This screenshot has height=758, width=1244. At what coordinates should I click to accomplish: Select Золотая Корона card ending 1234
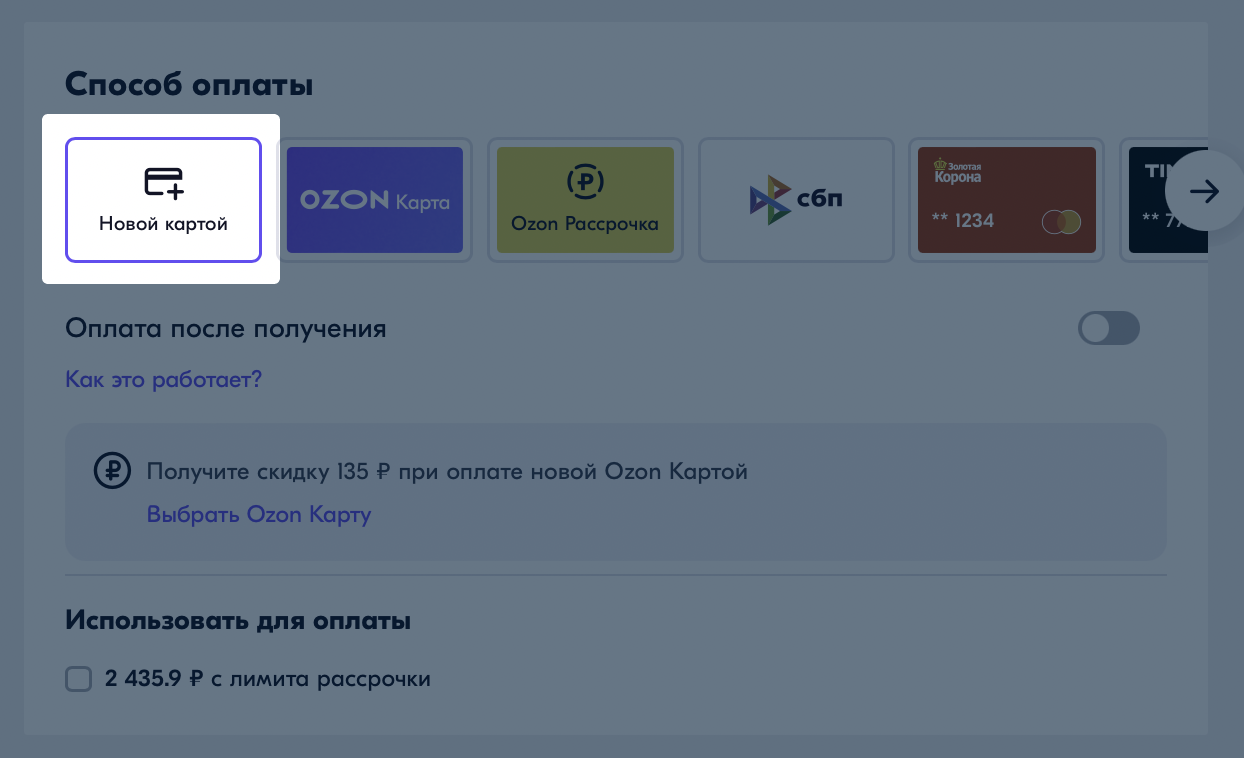1007,200
